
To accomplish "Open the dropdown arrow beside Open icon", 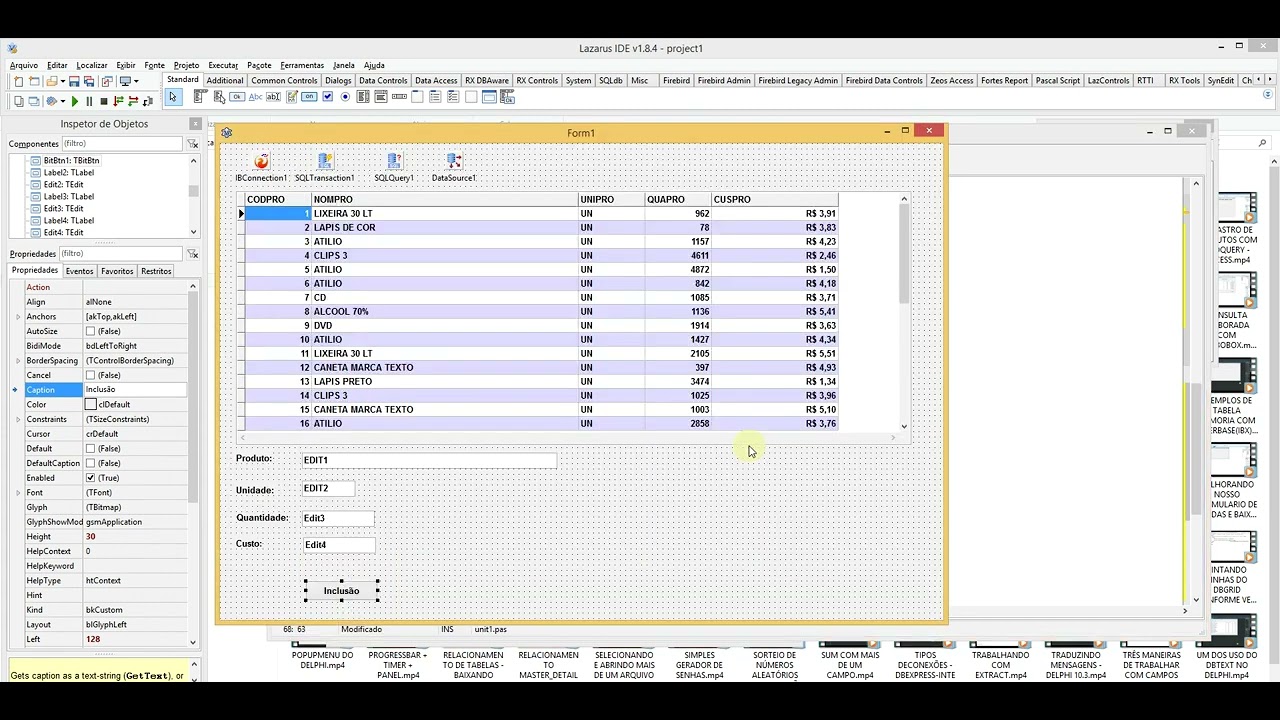I will click(63, 81).
